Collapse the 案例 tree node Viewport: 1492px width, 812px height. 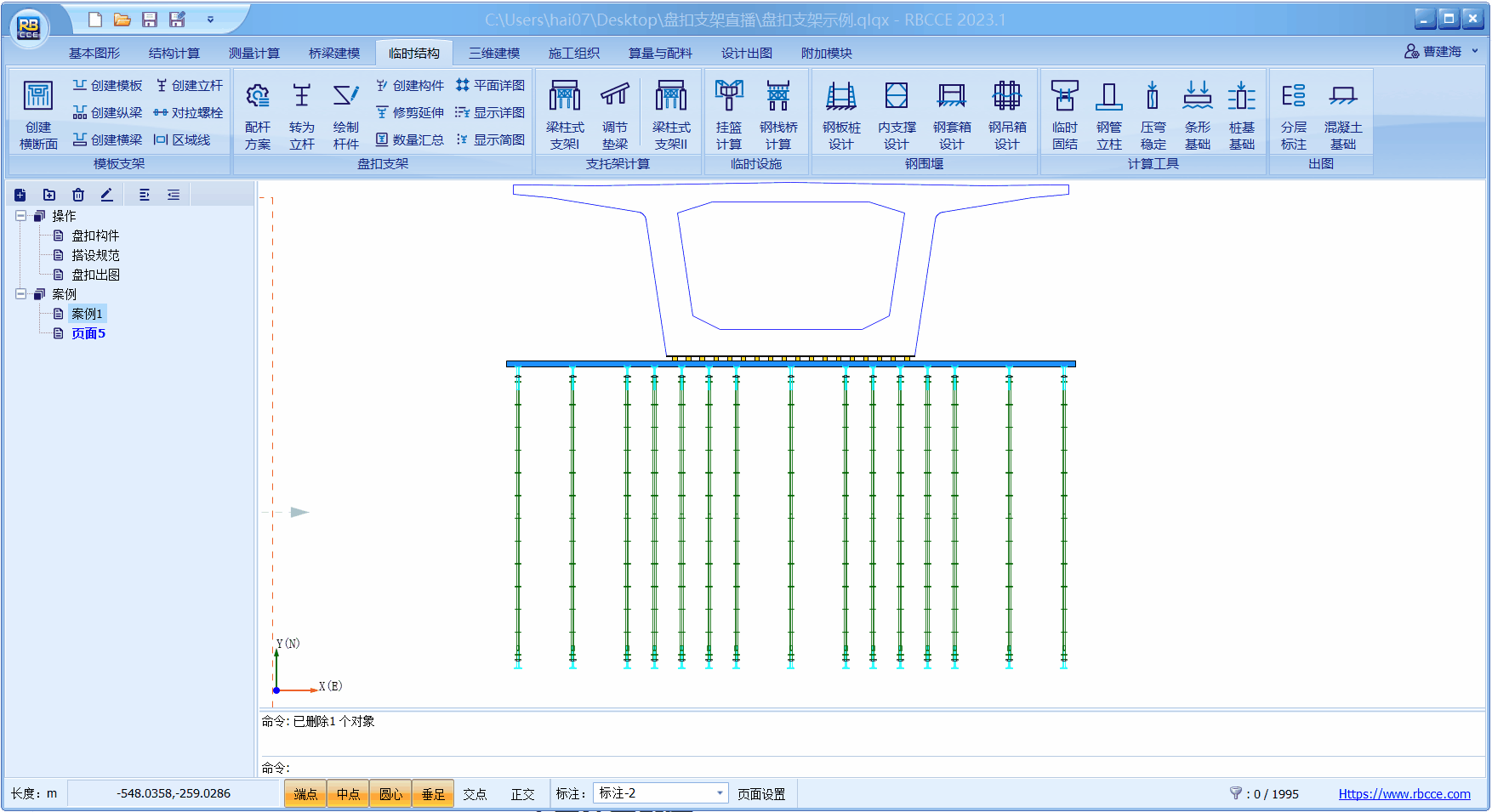[20, 294]
